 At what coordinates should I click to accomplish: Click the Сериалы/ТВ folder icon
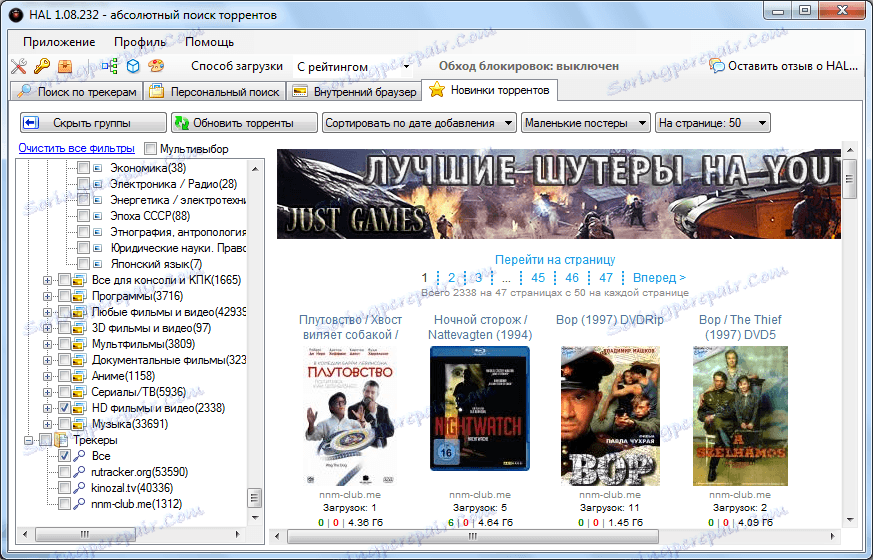(x=79, y=392)
